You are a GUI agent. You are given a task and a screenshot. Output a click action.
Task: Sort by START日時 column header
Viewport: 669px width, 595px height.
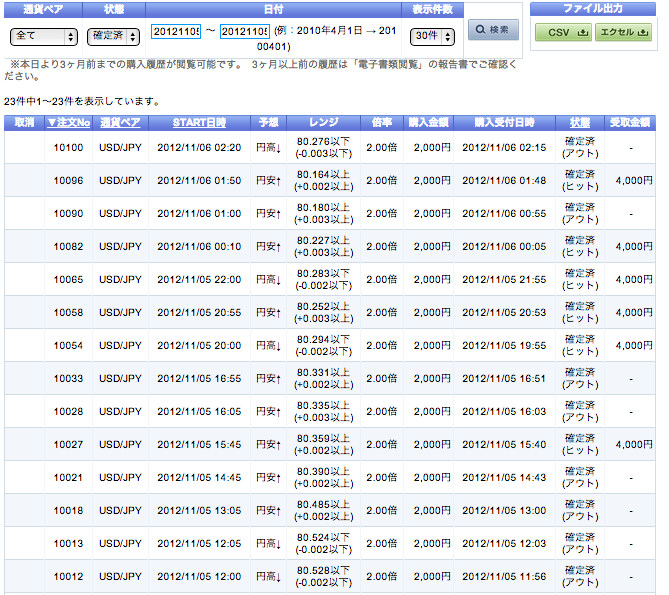pos(199,123)
